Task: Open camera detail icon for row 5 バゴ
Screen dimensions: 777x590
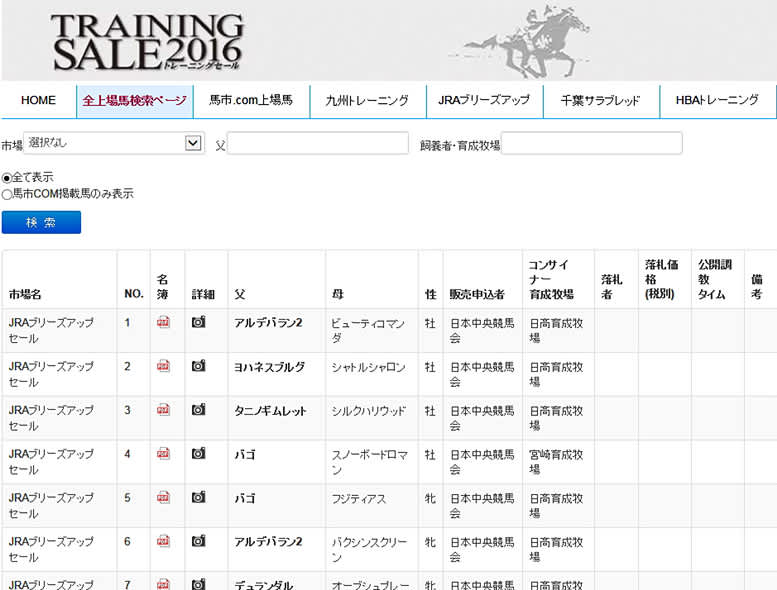Action: pos(199,496)
